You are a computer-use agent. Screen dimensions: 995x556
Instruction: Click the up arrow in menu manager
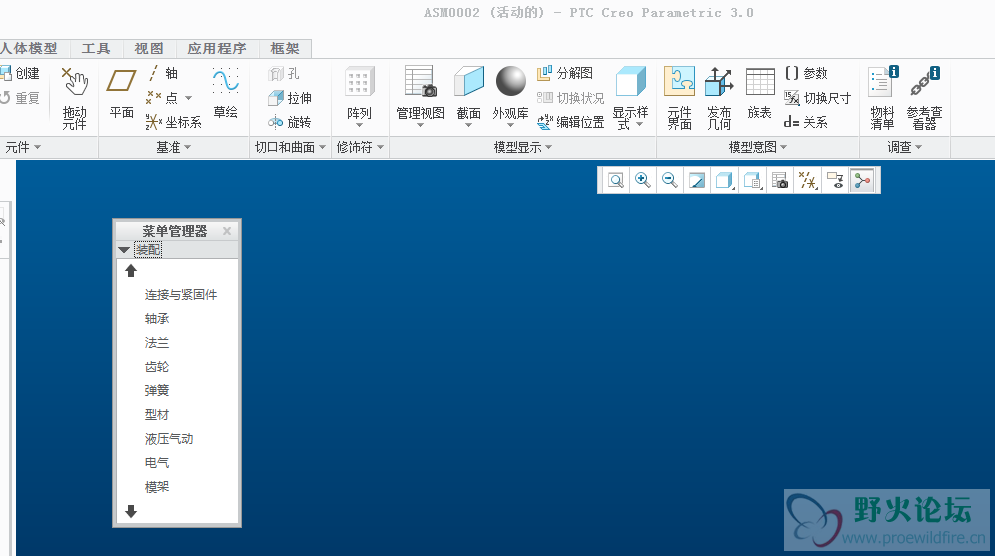[x=131, y=271]
